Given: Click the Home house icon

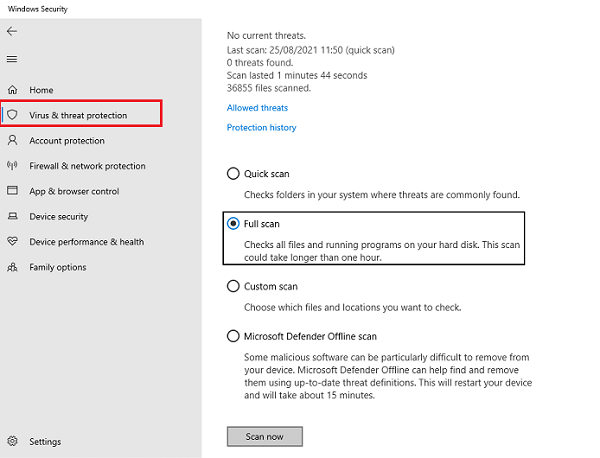Looking at the screenshot, I should 12,90.
